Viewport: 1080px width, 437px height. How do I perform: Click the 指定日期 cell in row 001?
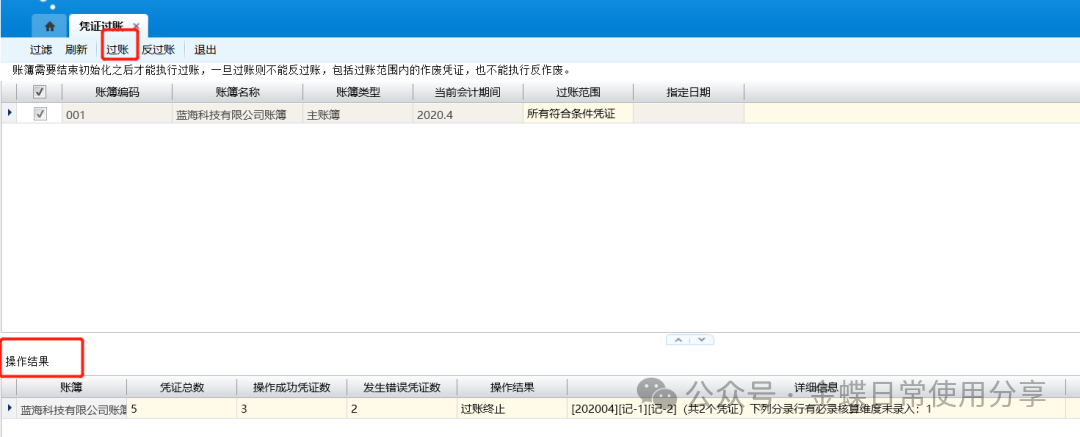click(688, 114)
